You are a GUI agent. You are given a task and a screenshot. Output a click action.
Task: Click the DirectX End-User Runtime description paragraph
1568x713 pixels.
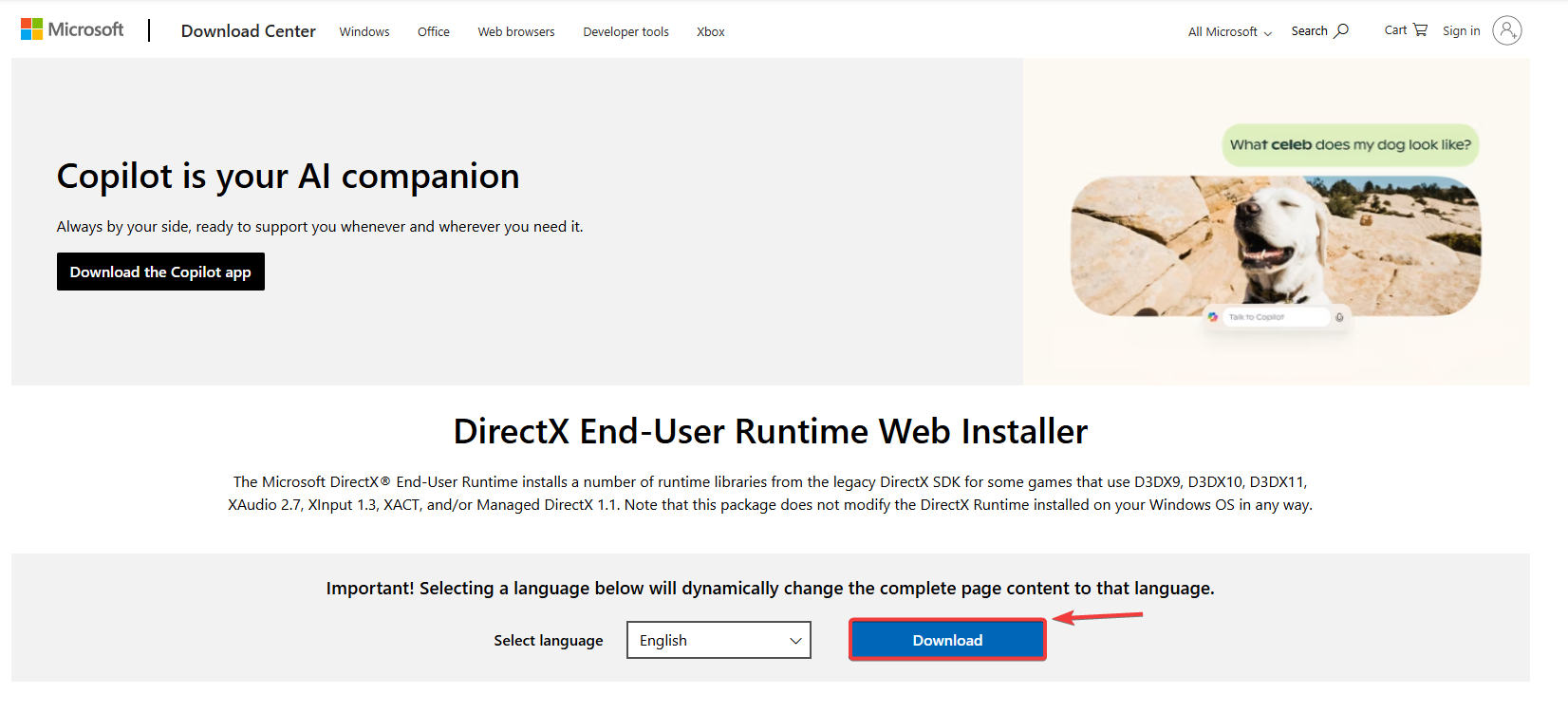point(771,494)
